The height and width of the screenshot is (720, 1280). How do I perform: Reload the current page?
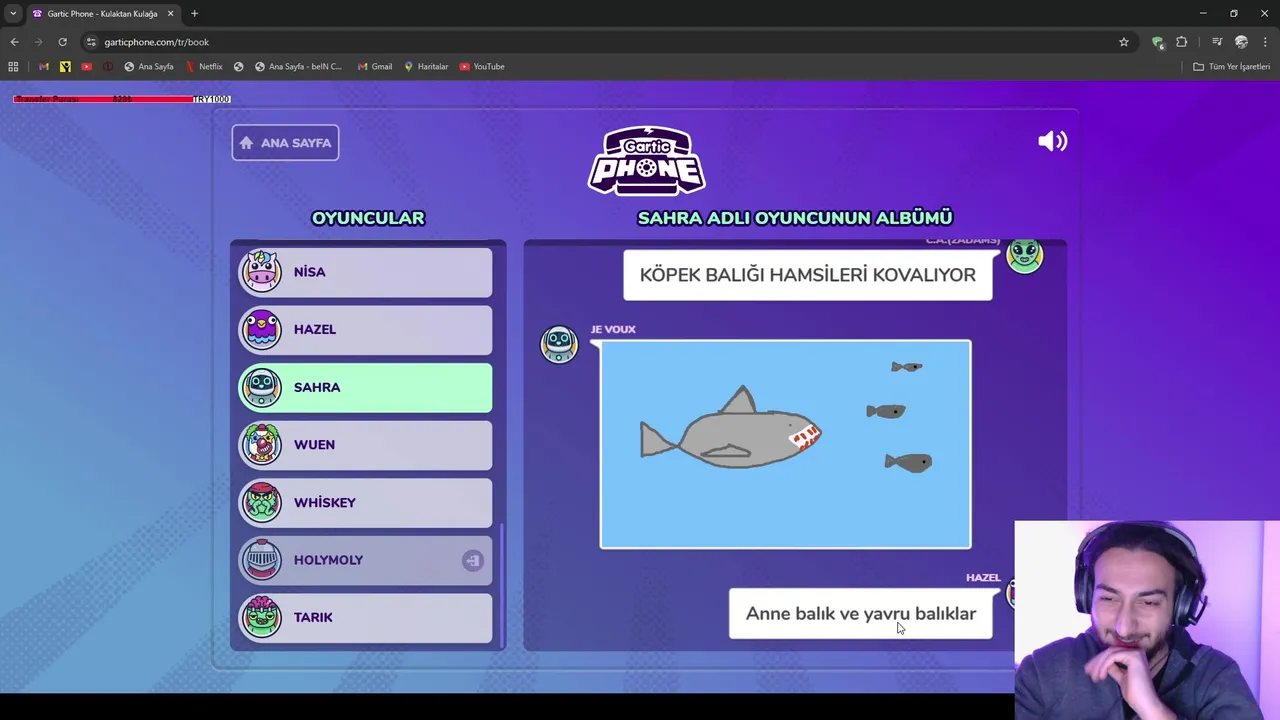click(62, 42)
